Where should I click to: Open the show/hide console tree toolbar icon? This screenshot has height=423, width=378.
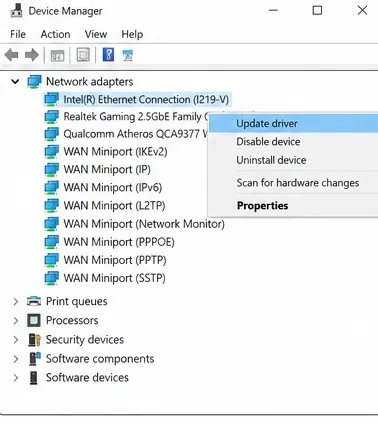click(x=57, y=55)
